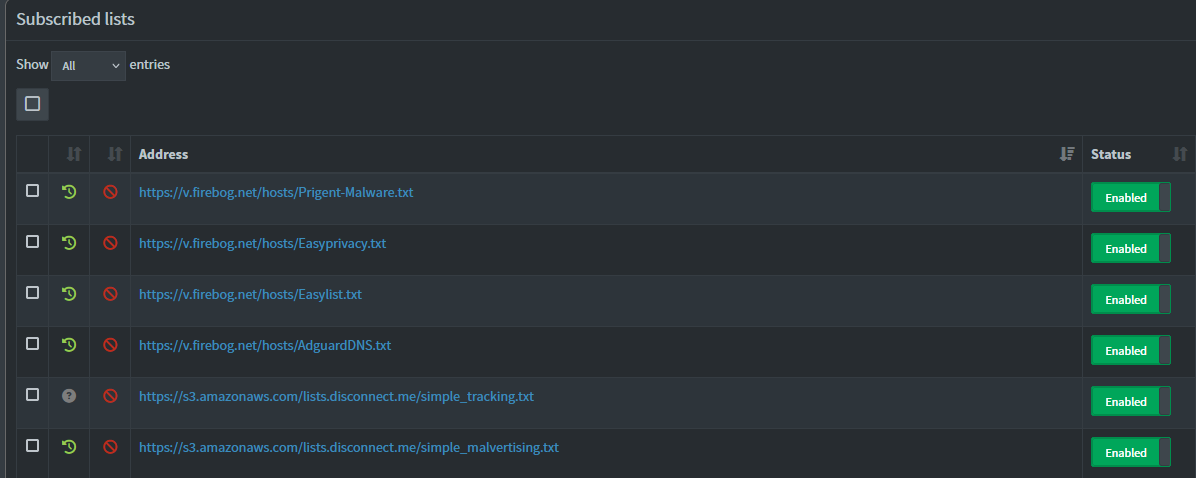
Task: Open the Easyprivacy.txt list link
Action: pyautogui.click(x=262, y=243)
